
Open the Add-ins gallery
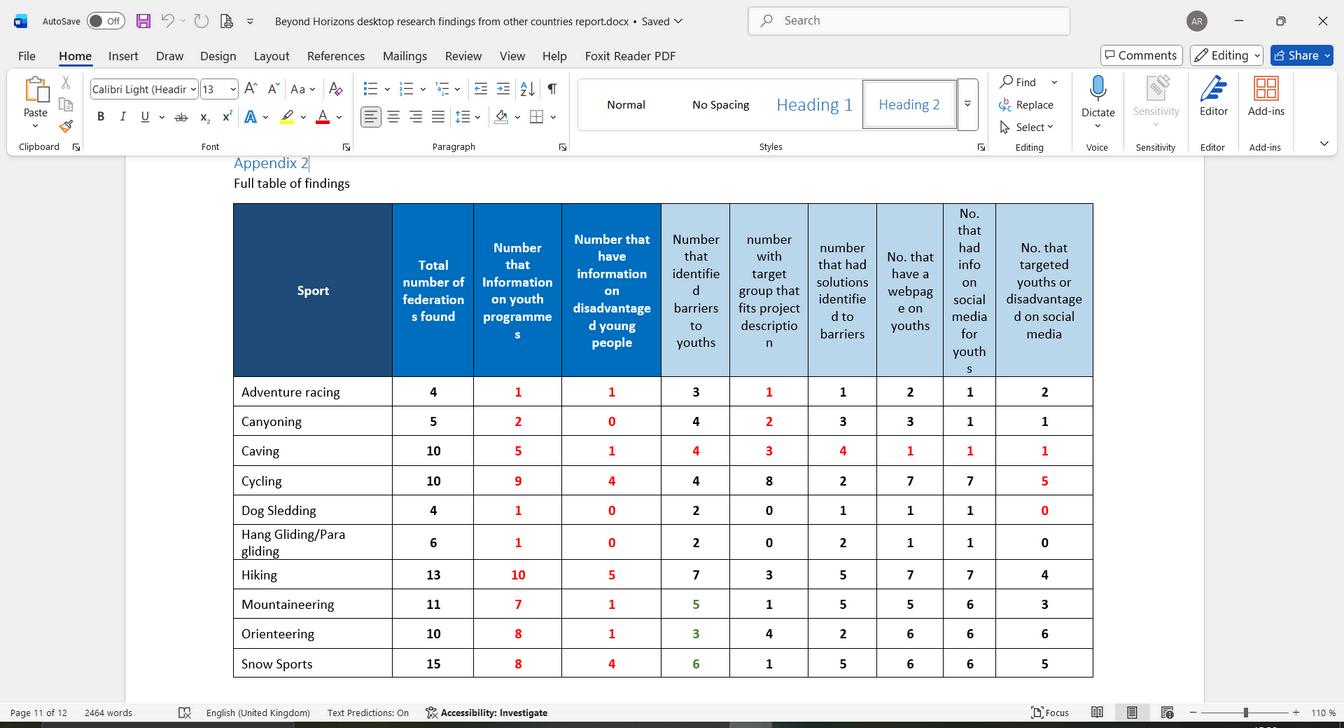point(1265,96)
